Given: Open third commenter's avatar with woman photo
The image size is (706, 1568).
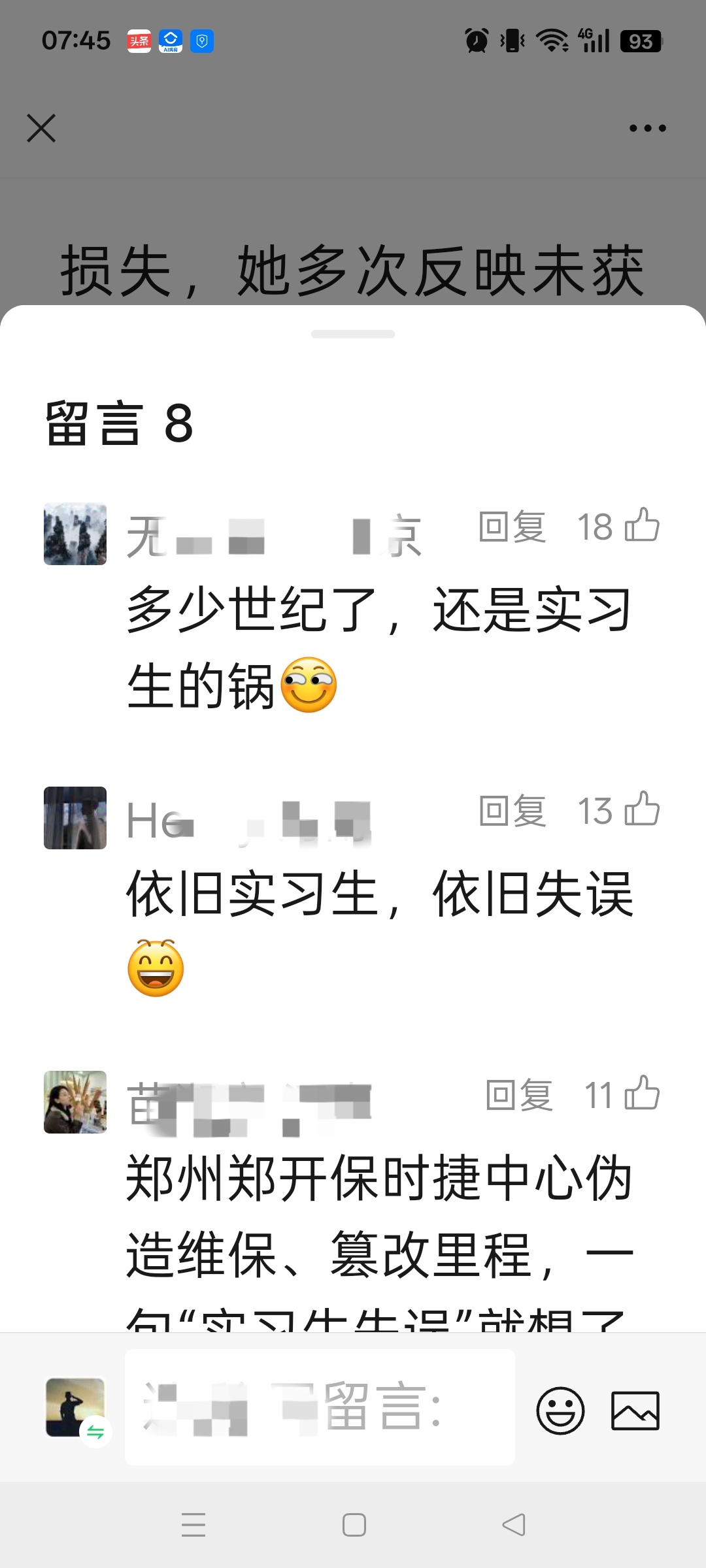Looking at the screenshot, I should click(x=75, y=1102).
